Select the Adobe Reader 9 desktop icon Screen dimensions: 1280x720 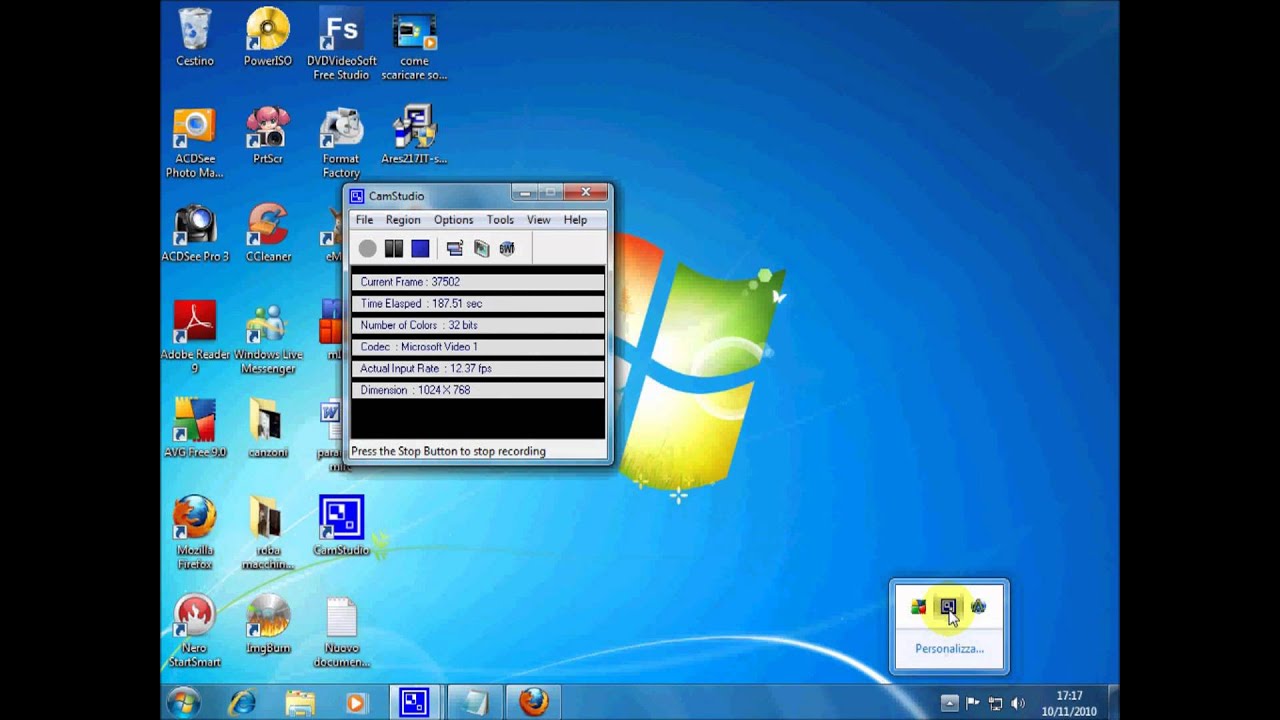click(x=195, y=338)
